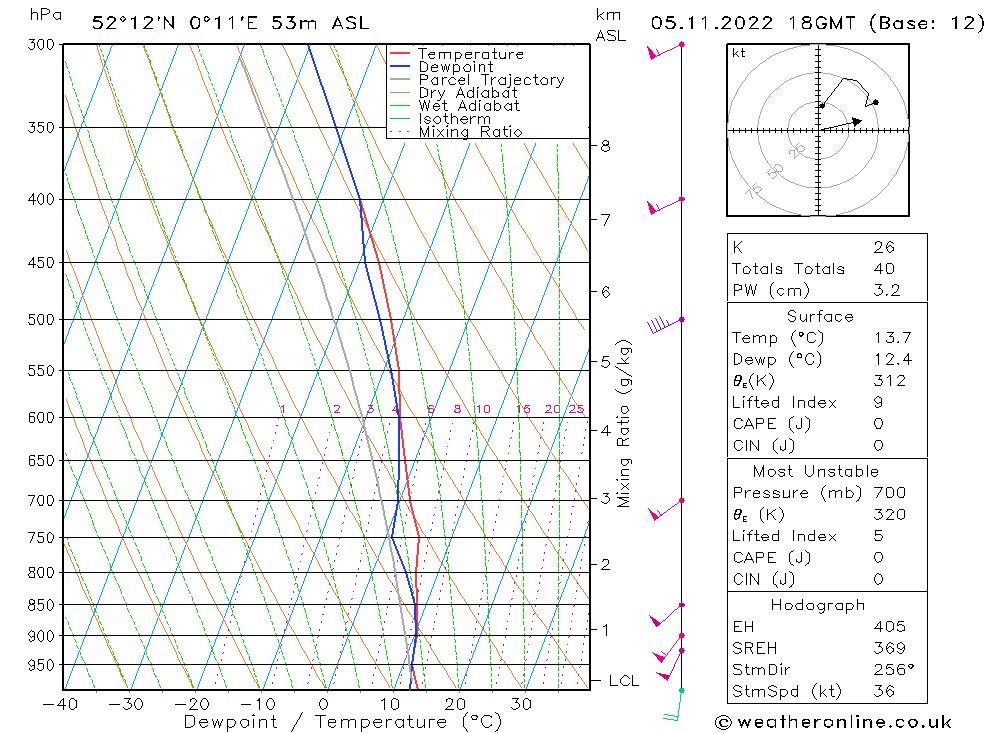Click the -40 temperature axis label
The image size is (1000, 733).
(60, 704)
